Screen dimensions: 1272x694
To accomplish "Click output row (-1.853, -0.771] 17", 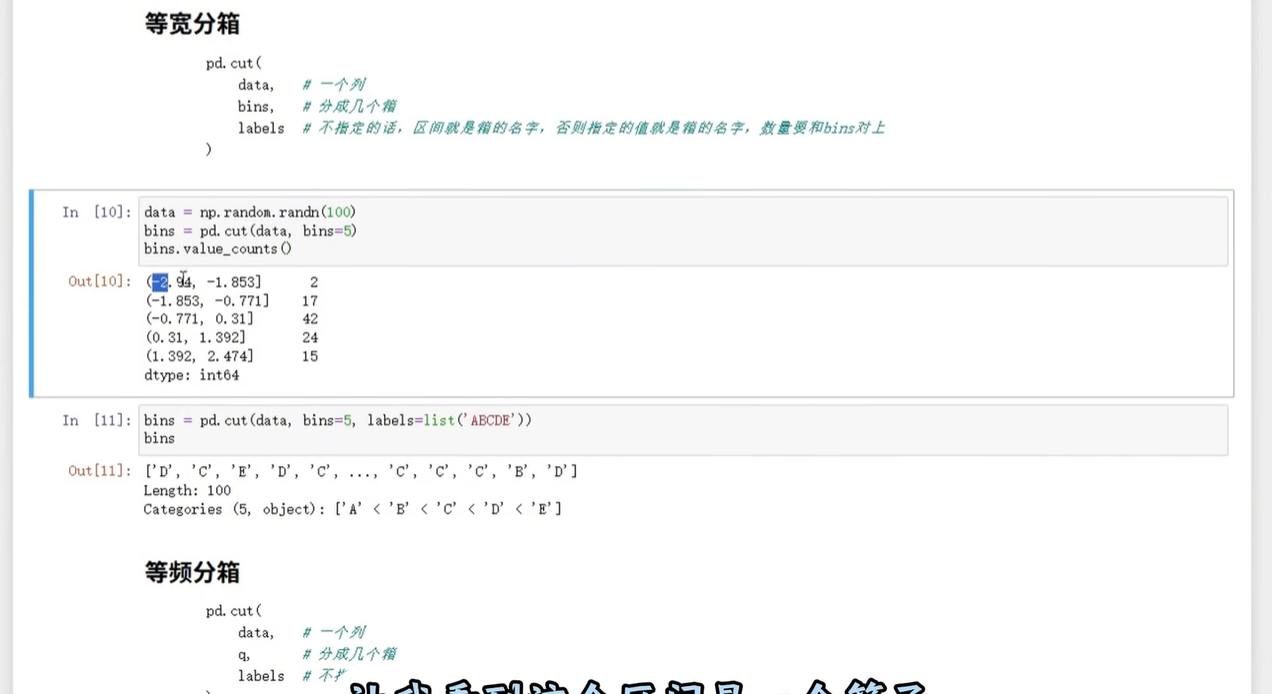I will (x=232, y=301).
